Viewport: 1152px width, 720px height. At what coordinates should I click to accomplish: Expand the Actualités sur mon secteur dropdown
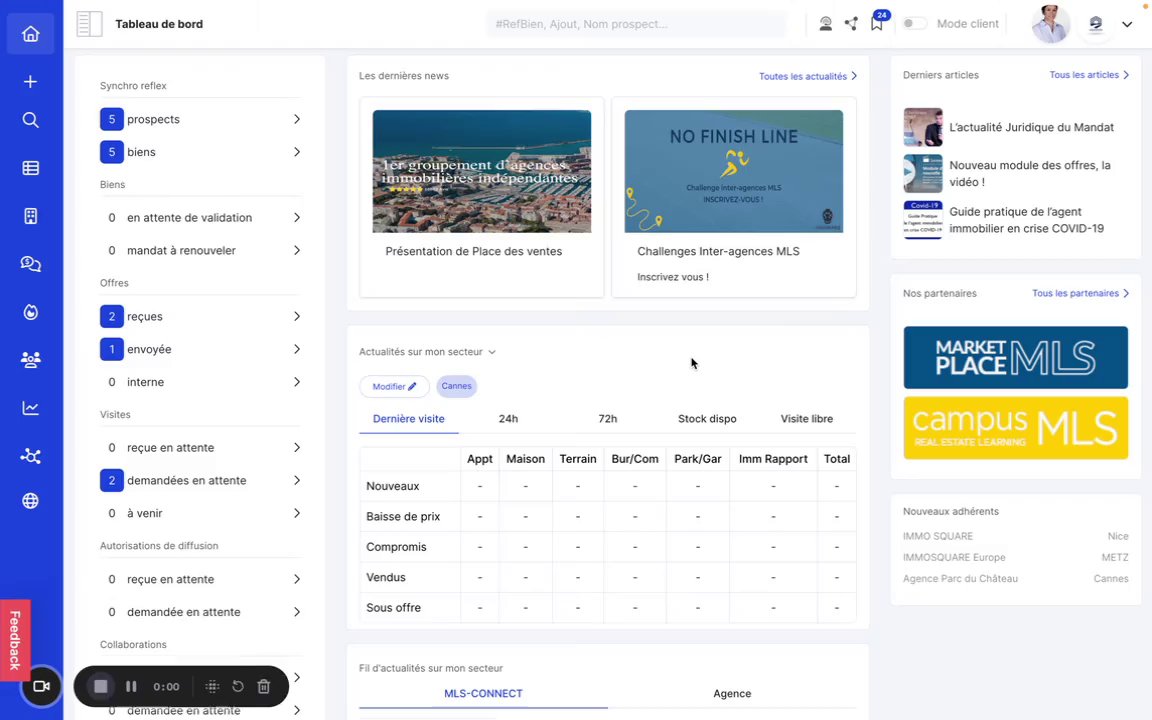point(428,352)
